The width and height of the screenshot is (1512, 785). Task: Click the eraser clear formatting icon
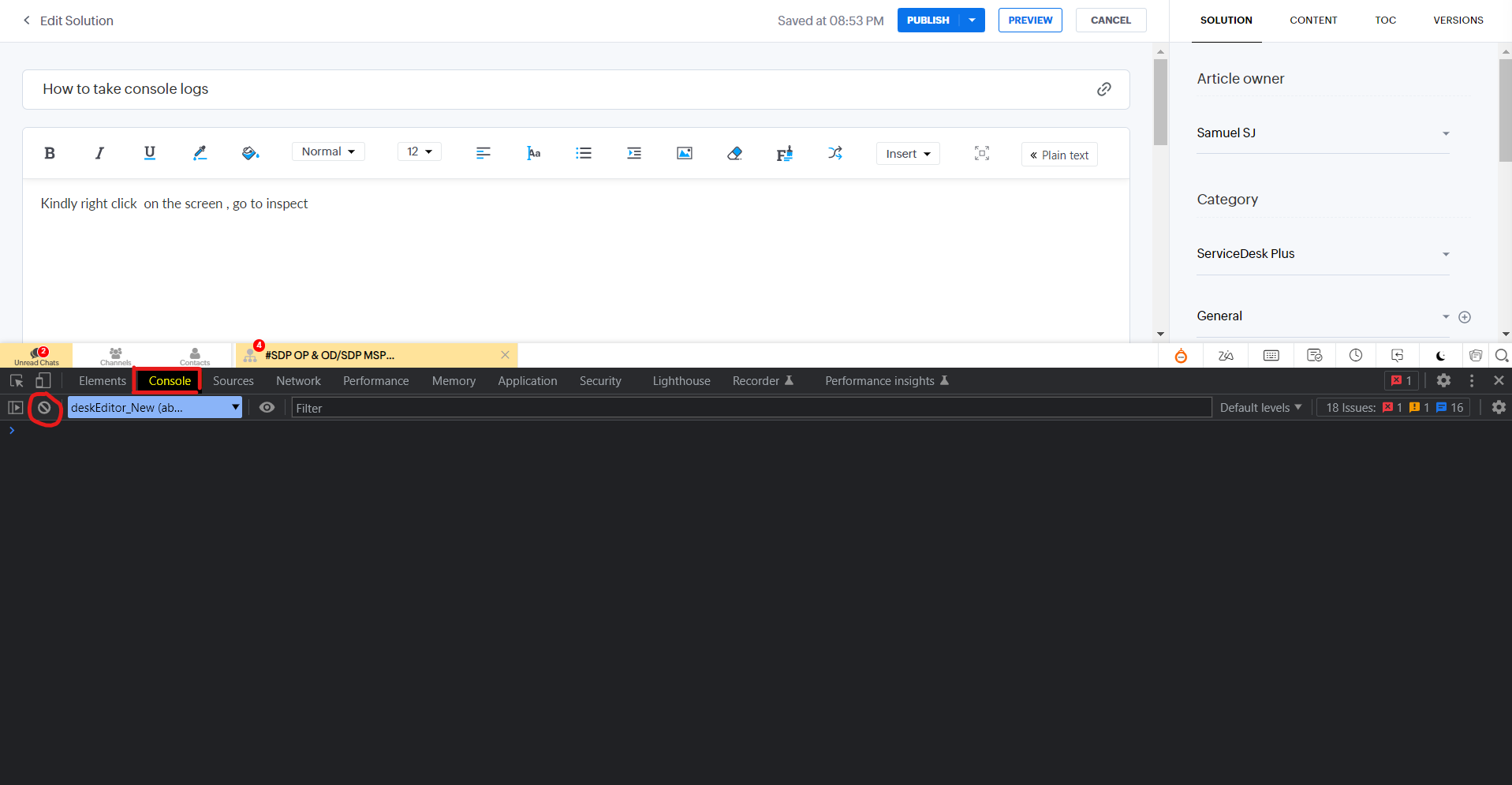[734, 153]
